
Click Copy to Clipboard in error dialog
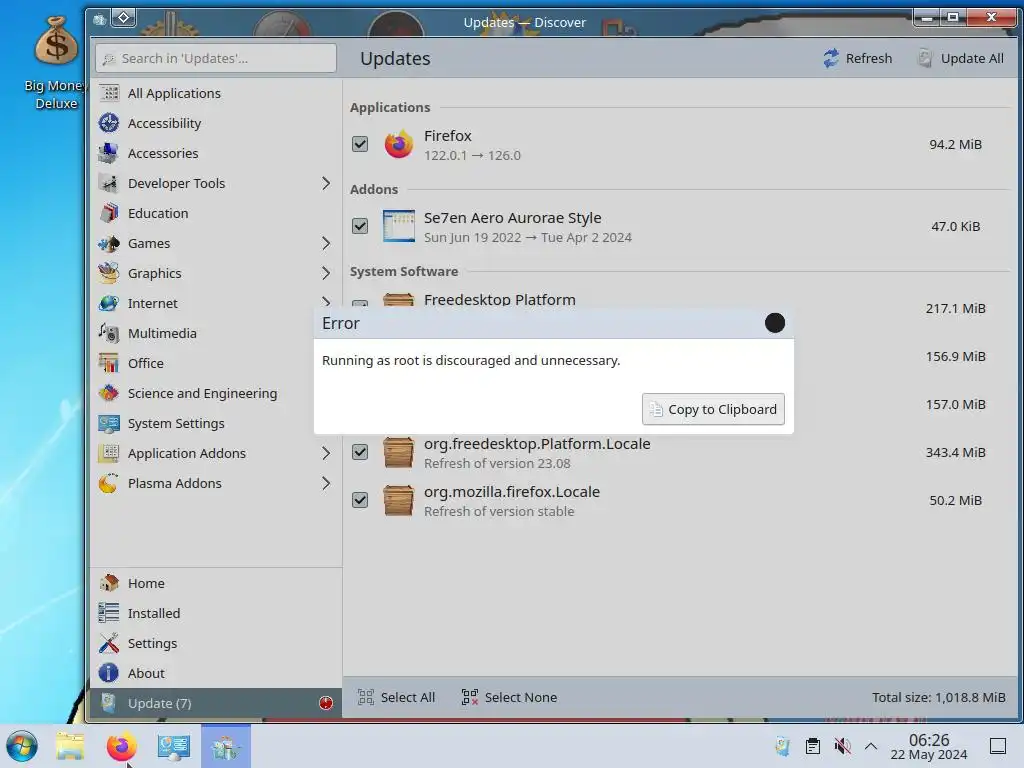tap(713, 409)
